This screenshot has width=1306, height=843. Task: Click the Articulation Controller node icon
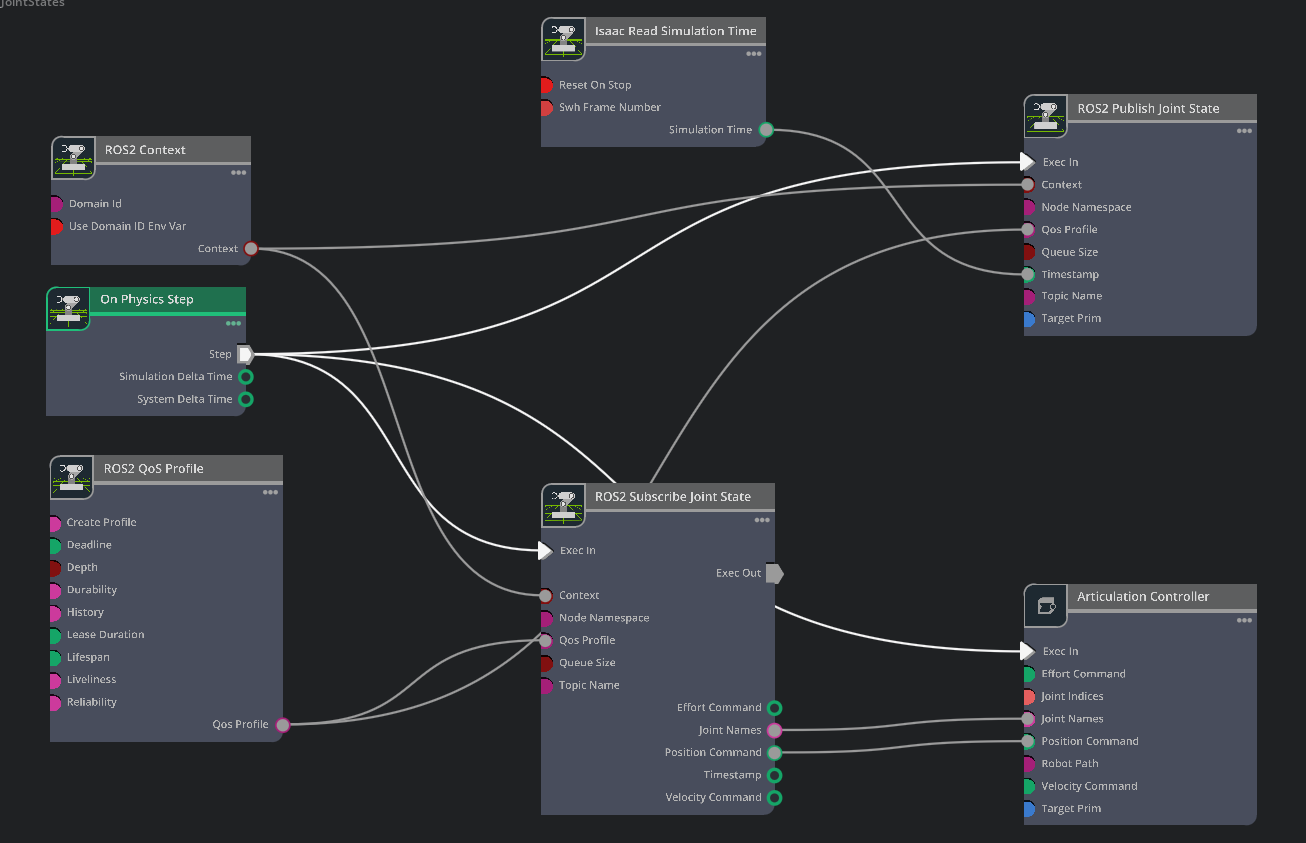coord(1046,605)
